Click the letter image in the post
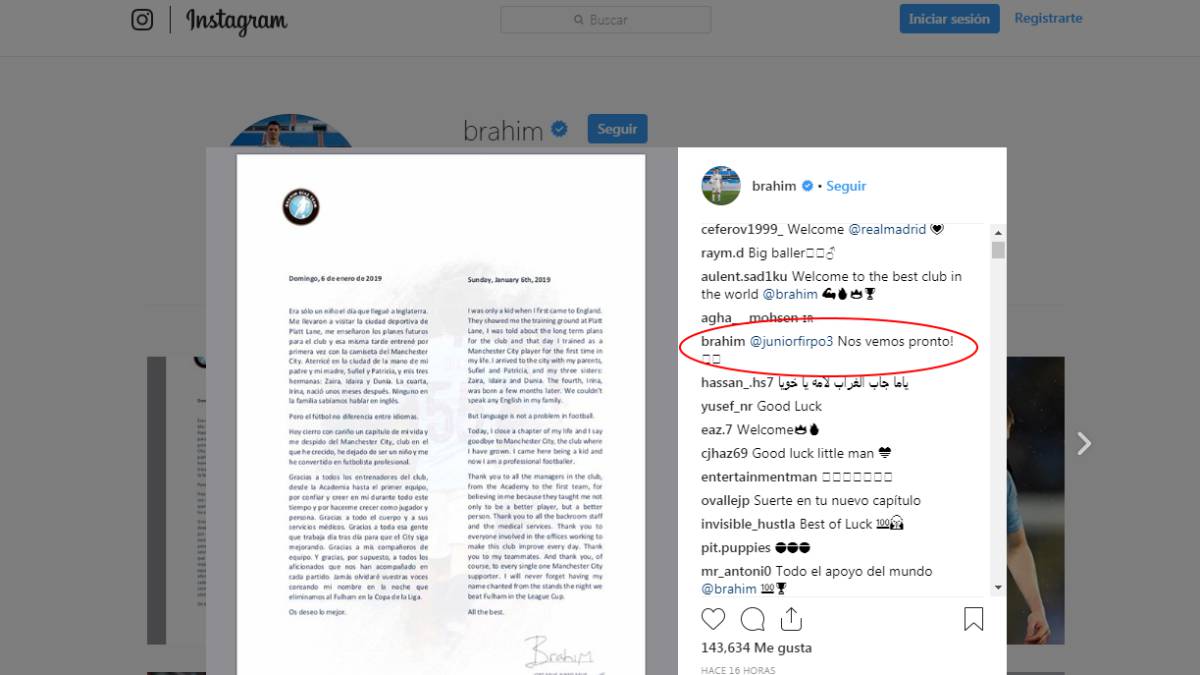 441,414
